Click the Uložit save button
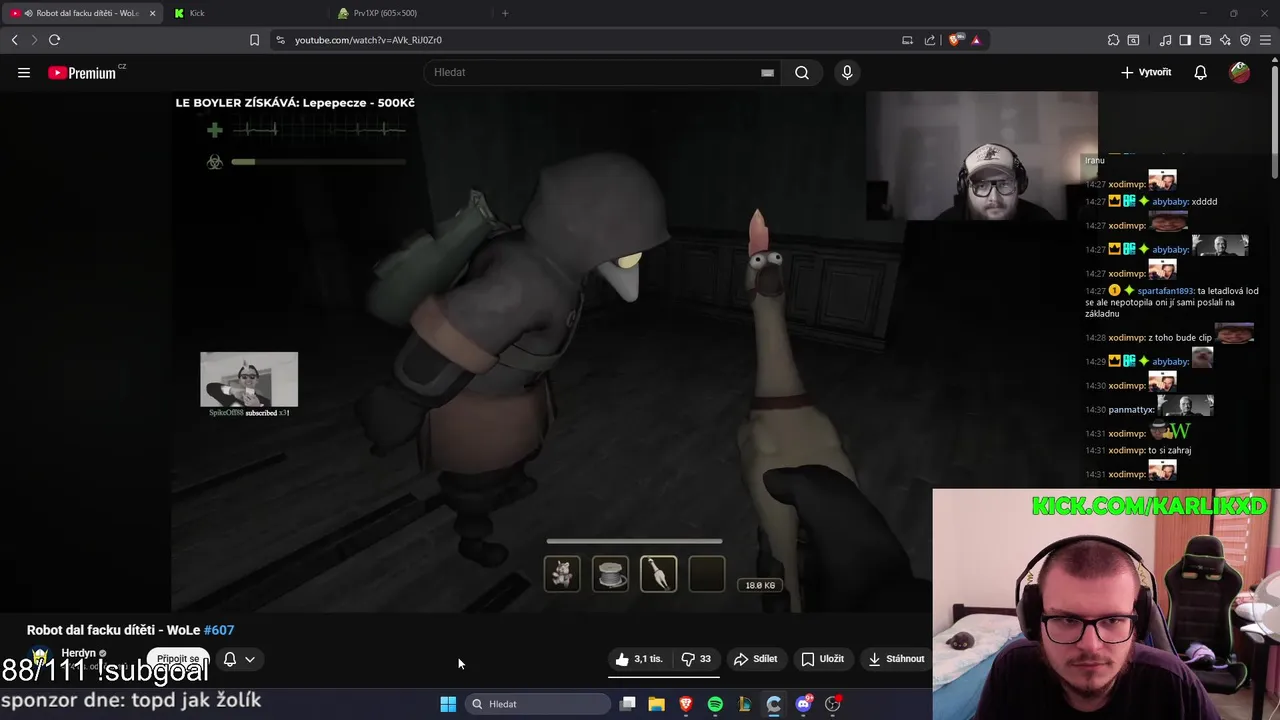The image size is (1280, 720). 823,659
